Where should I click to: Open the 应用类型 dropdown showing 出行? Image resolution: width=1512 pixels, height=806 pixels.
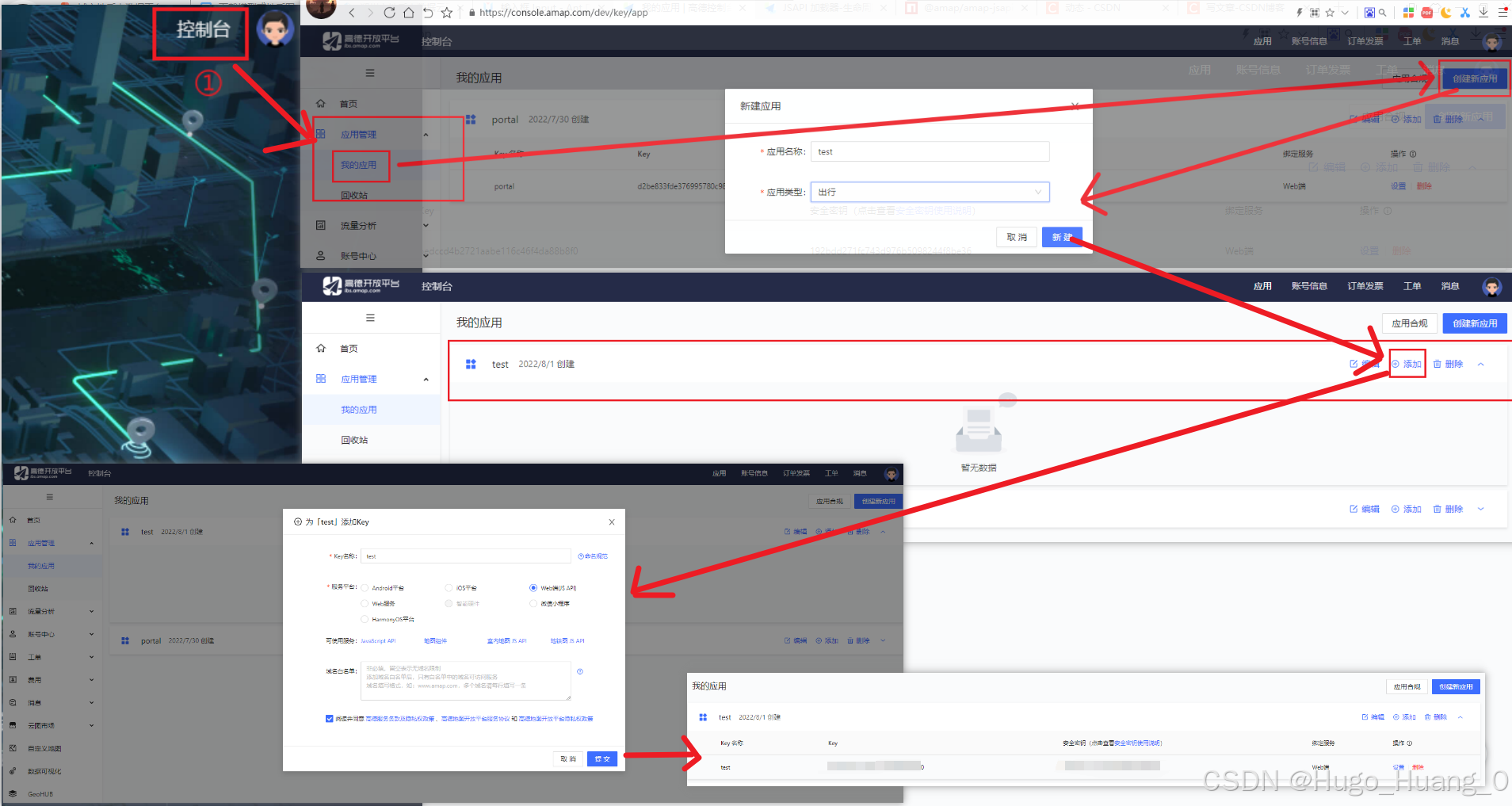[x=930, y=192]
